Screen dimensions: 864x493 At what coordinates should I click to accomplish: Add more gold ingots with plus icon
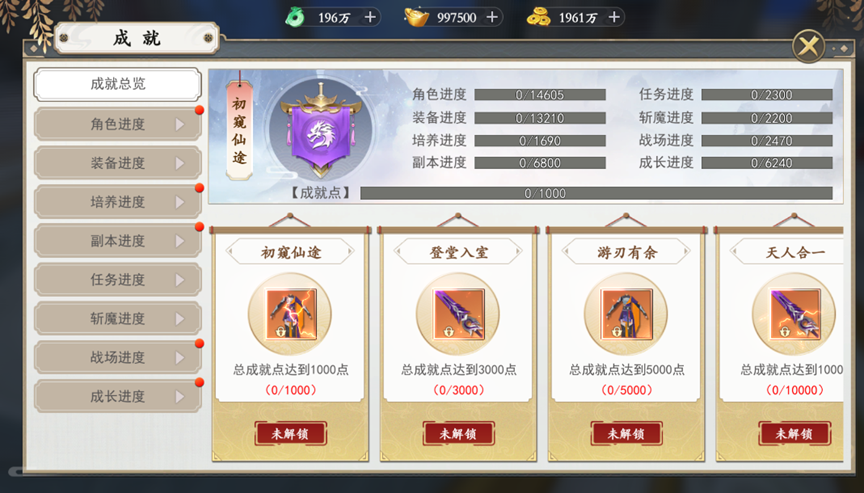pos(492,17)
